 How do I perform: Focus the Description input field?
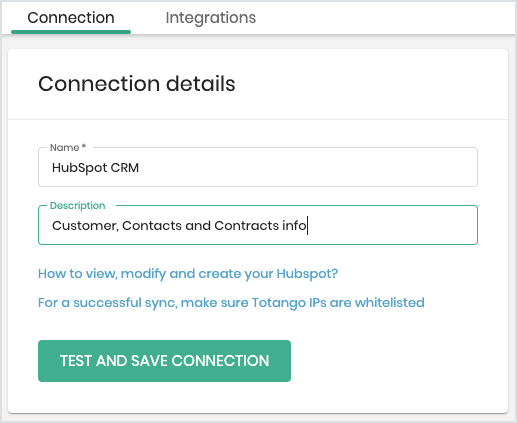click(258, 225)
